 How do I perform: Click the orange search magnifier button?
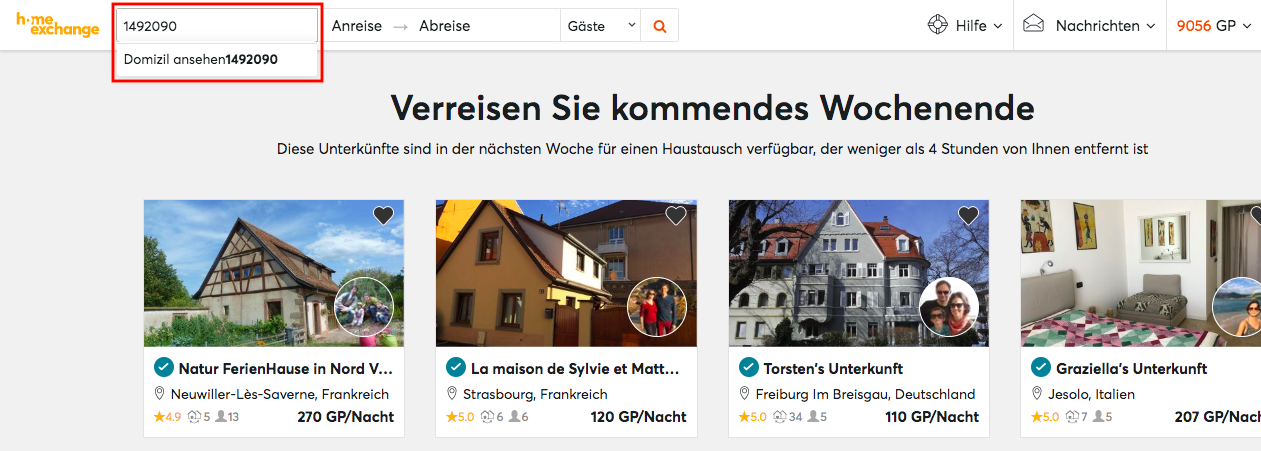click(660, 26)
